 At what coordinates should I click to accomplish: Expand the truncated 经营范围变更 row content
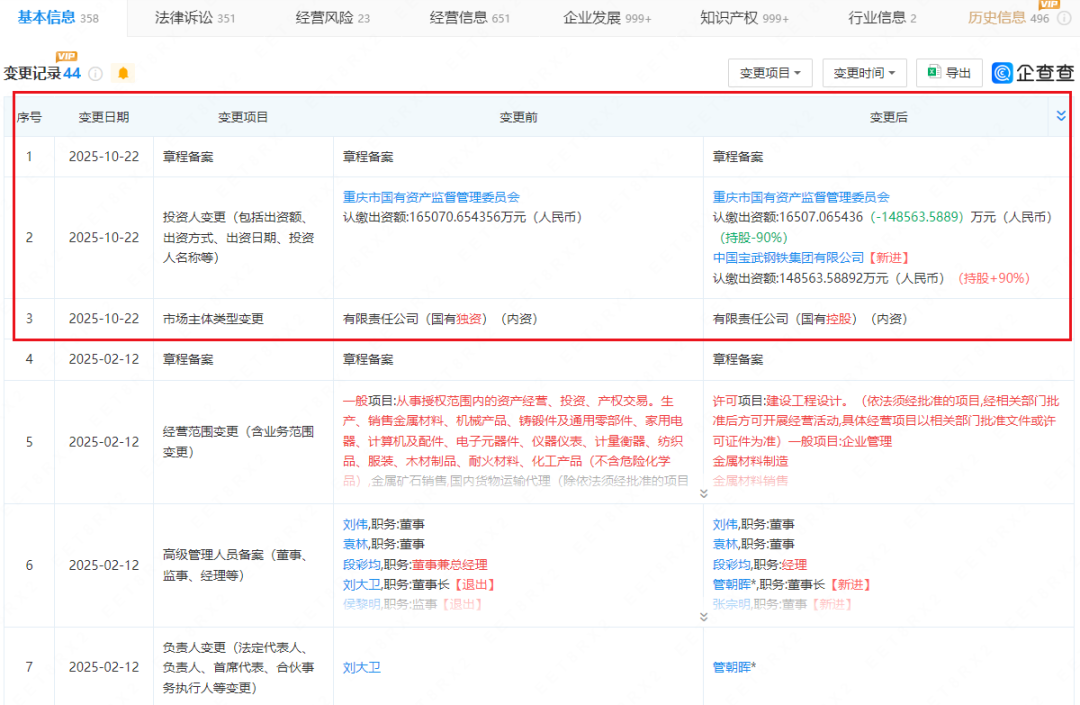point(703,492)
